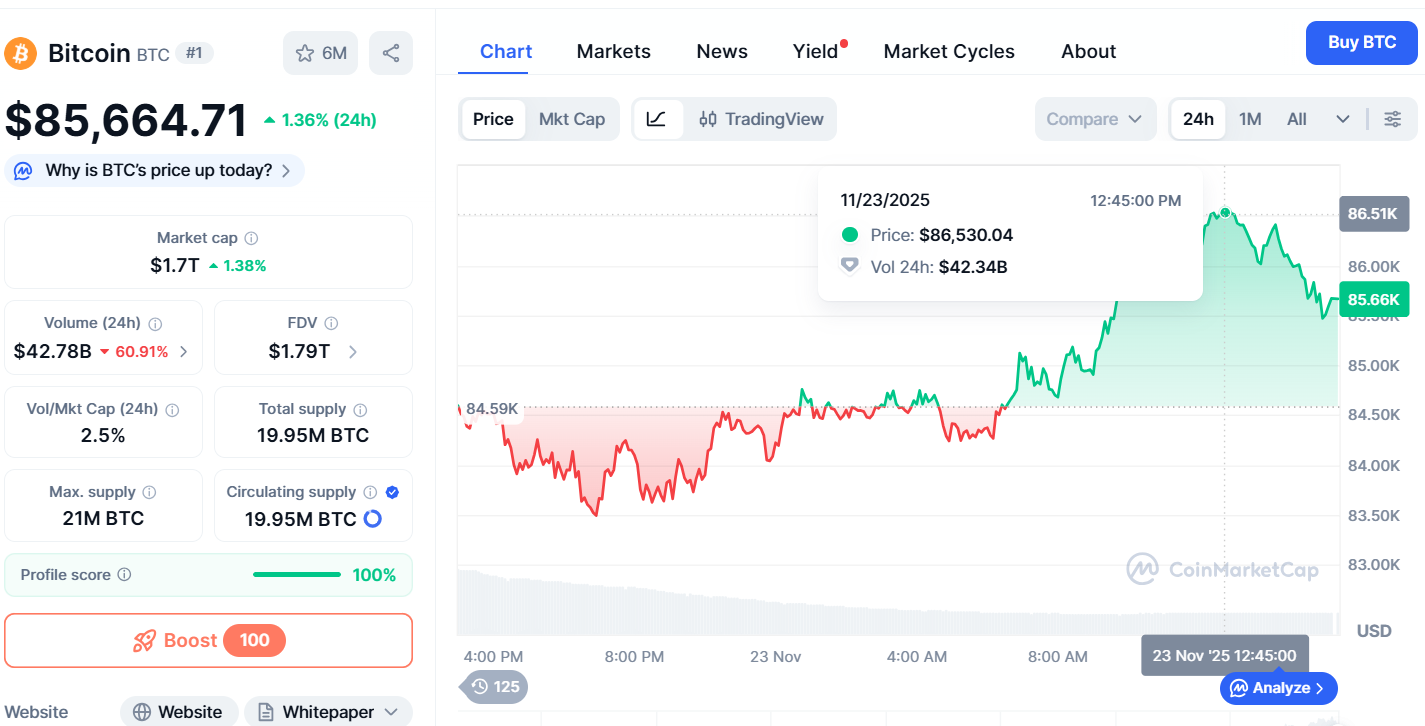Open the News tab
The image size is (1425, 726).
[x=722, y=51]
